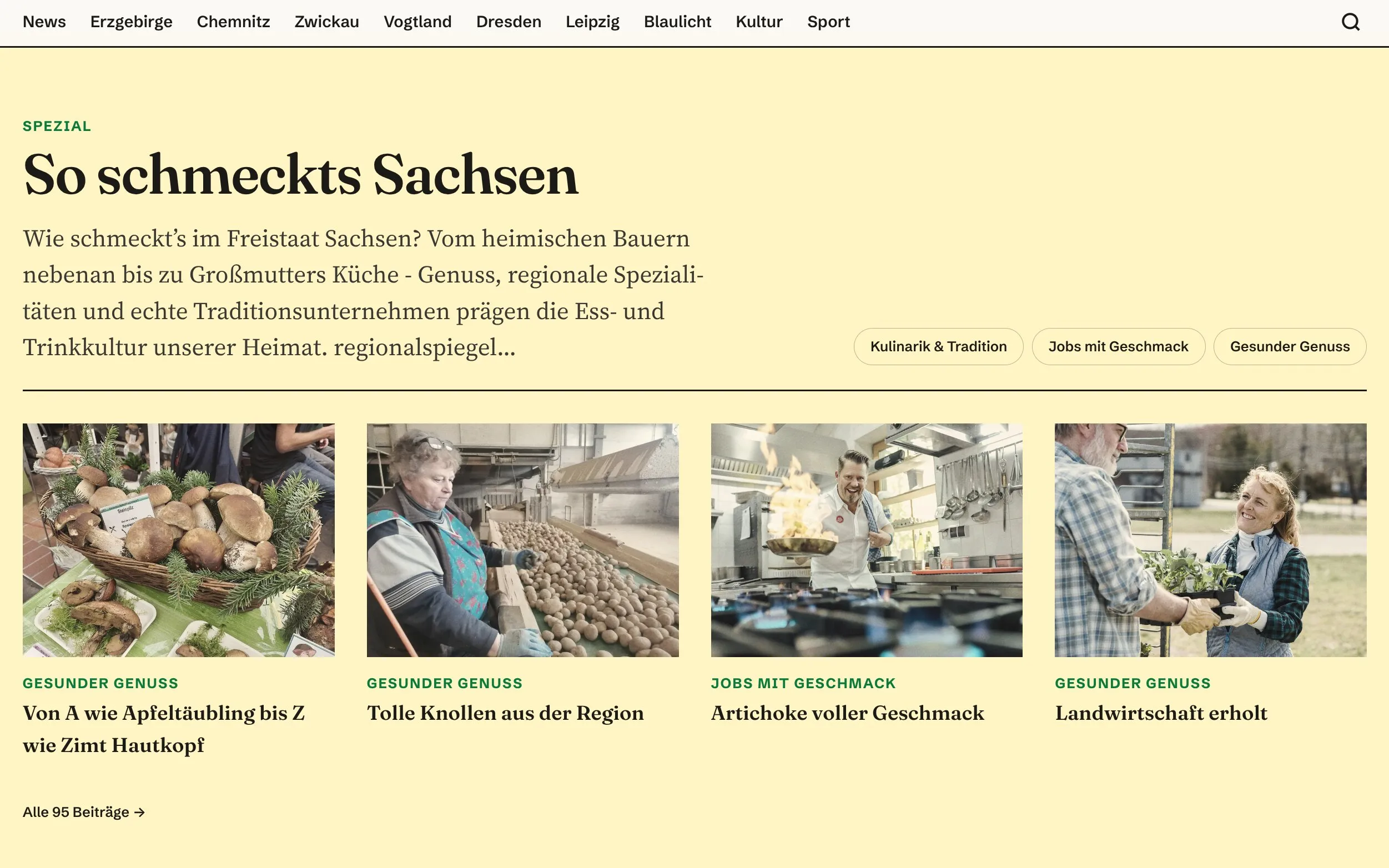1389x868 pixels.
Task: Open the Zwickau navigation link
Action: [327, 22]
